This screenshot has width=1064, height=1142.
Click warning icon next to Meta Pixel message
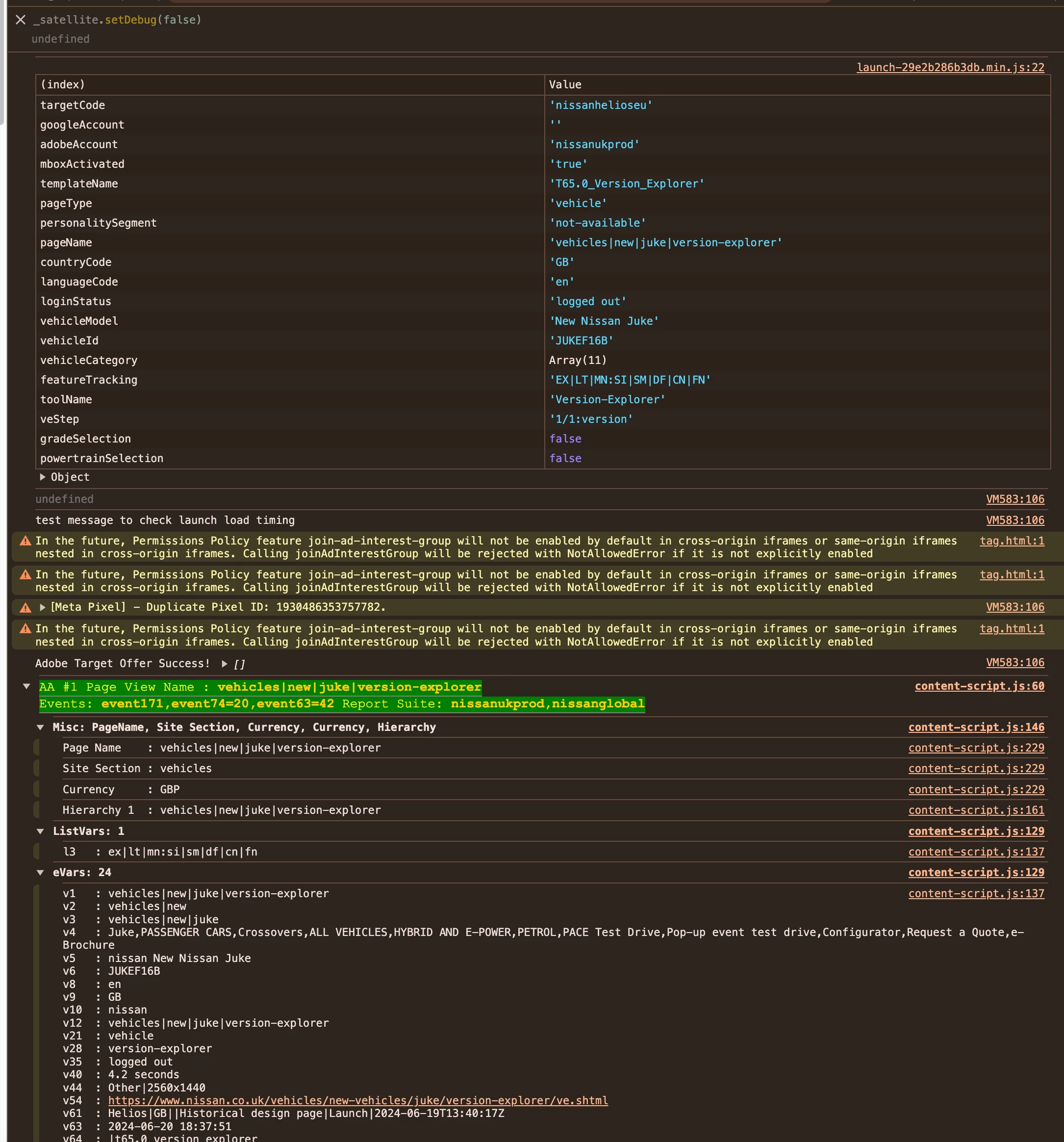coord(25,607)
